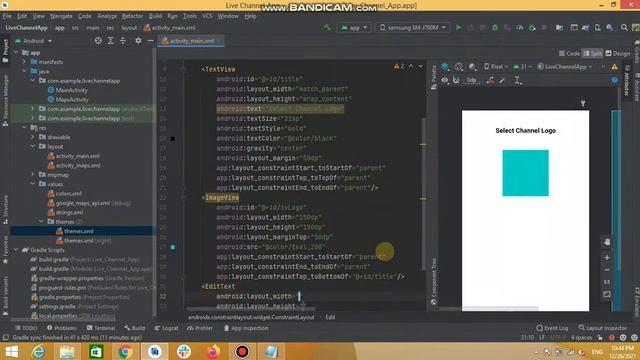The height and width of the screenshot is (360, 640).
Task: Open the Build menu
Action: click(x=155, y=16)
